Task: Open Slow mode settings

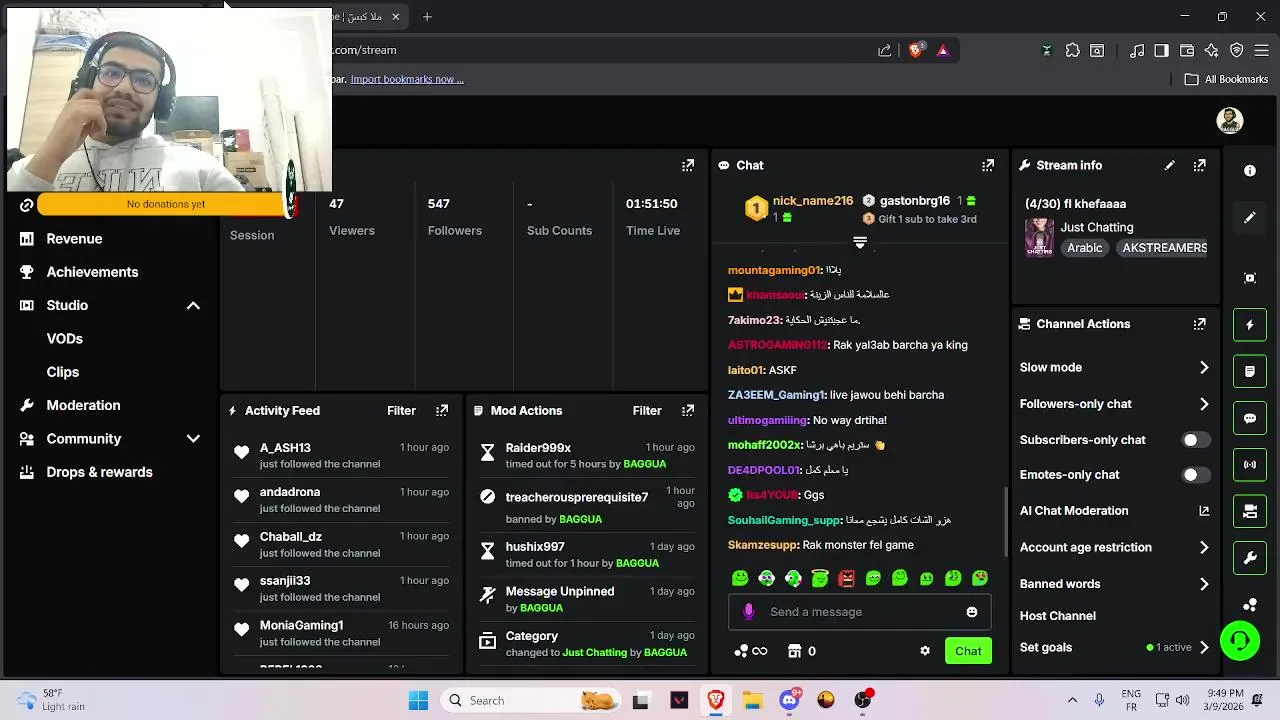Action: 1114,367
